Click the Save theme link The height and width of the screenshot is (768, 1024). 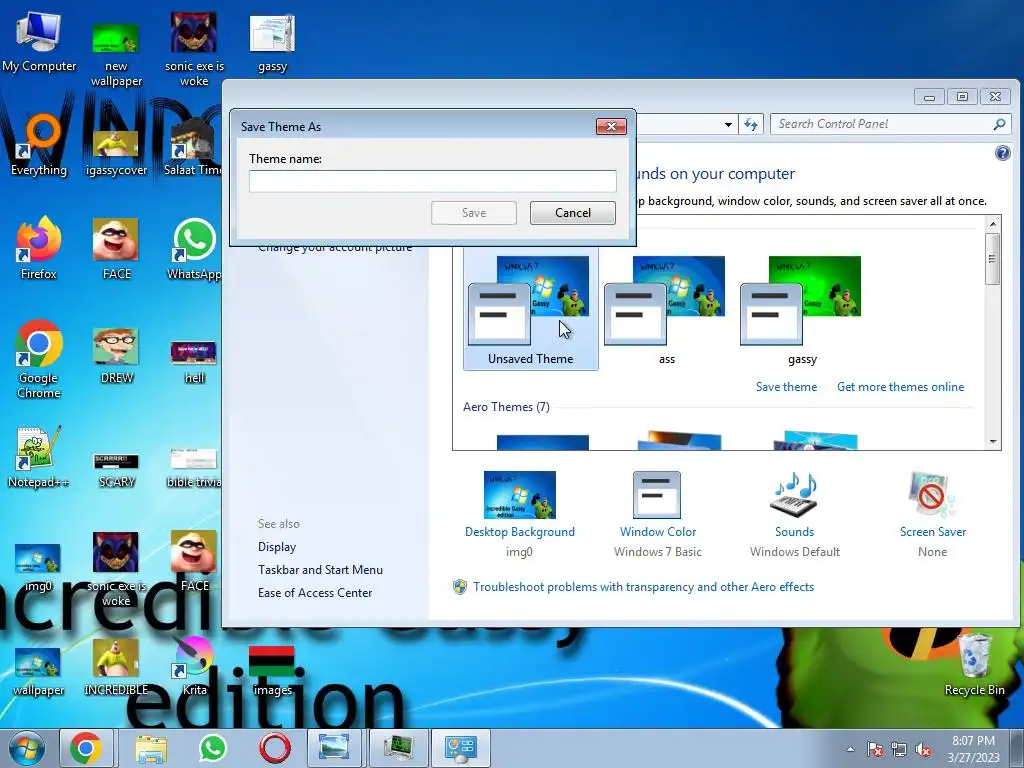click(786, 387)
